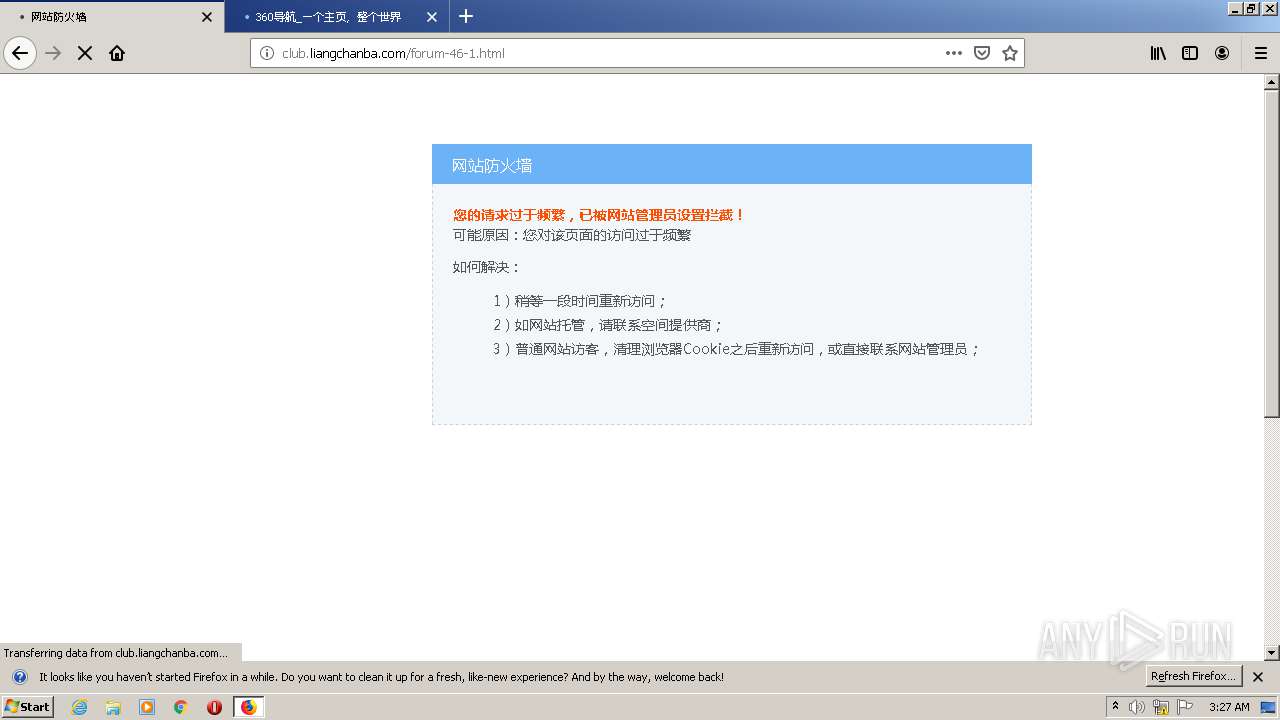Click the 如何解决 heading
Image resolution: width=1280 pixels, height=720 pixels.
coord(487,267)
